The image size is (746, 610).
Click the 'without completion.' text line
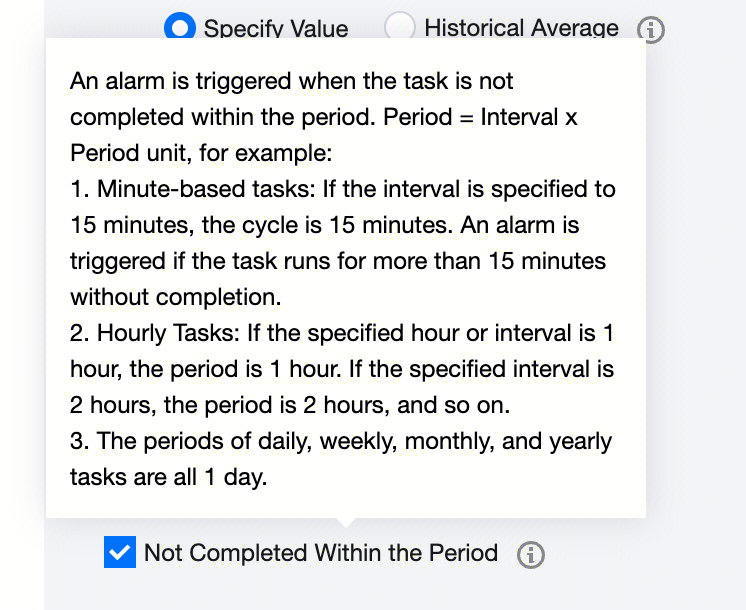click(x=176, y=297)
